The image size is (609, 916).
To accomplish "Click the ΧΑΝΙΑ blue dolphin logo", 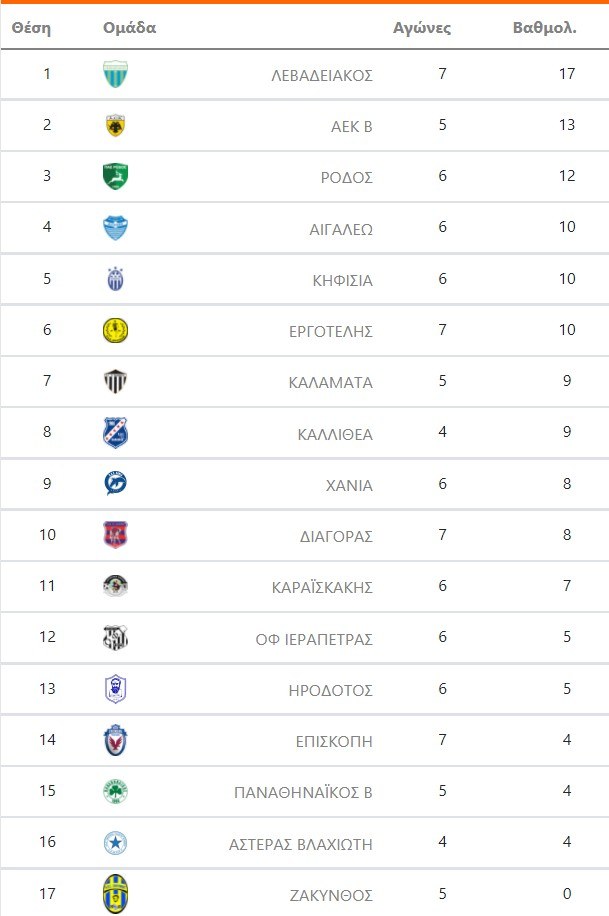I will point(115,484).
